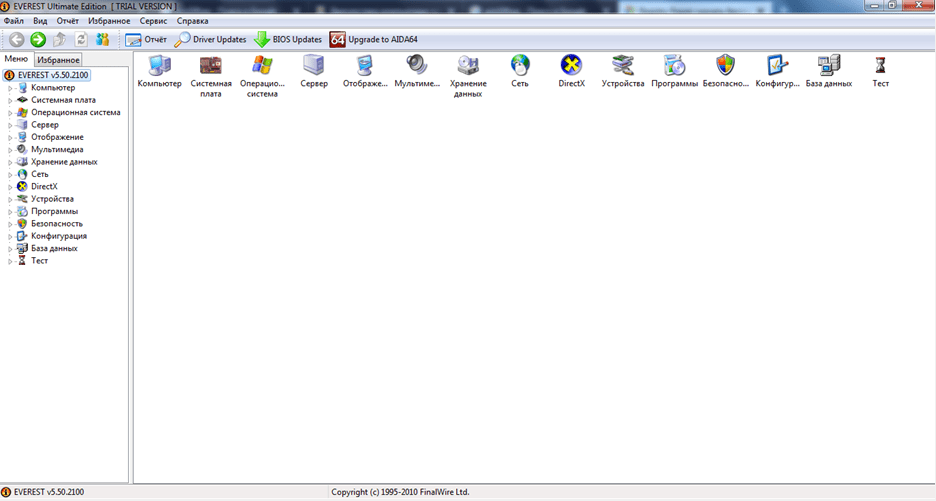Click the Up level toolbar button
Image resolution: width=936 pixels, height=501 pixels.
[60, 39]
